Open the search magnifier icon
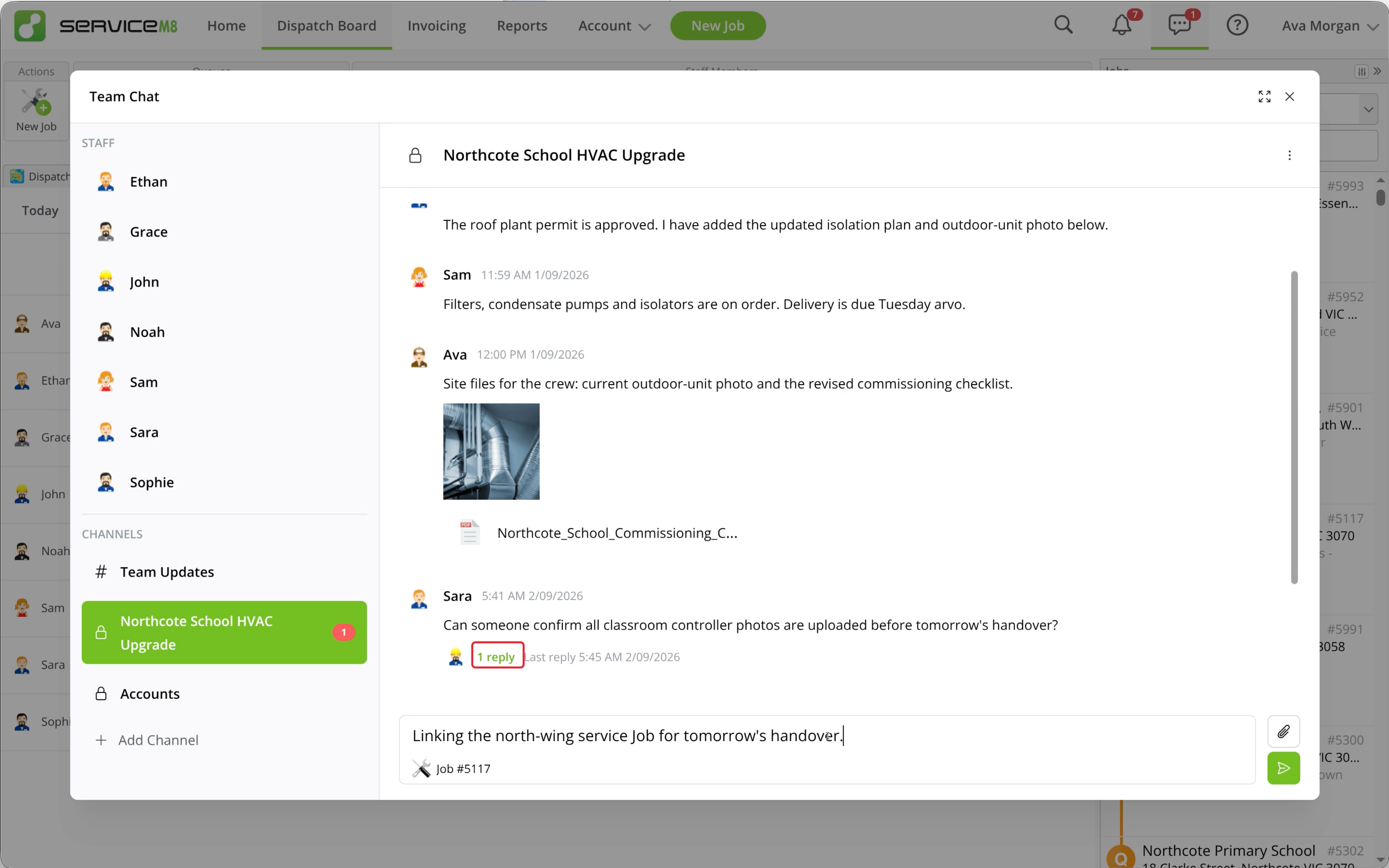The image size is (1389, 868). pyautogui.click(x=1063, y=25)
